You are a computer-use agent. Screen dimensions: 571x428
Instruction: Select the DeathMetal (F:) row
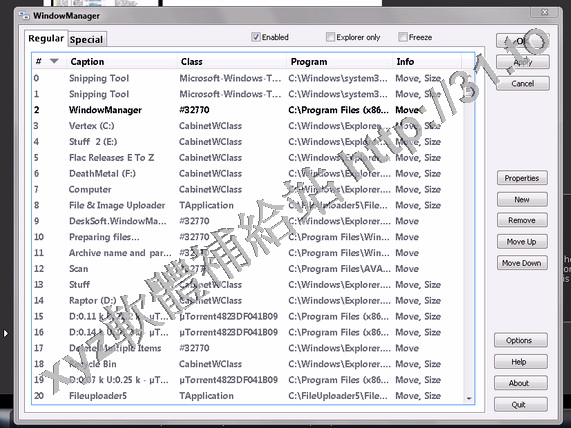coord(248,174)
